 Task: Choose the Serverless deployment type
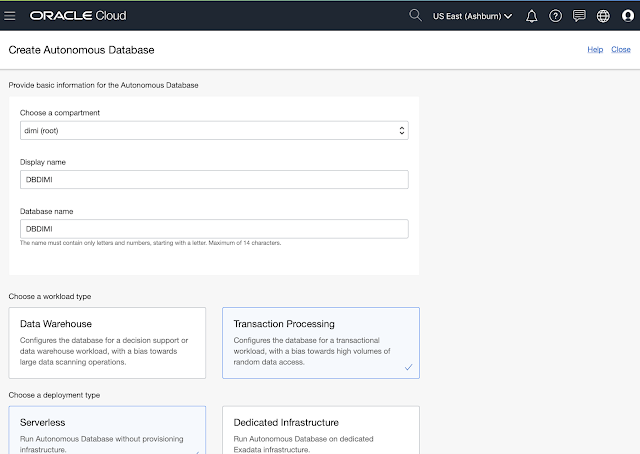107,430
